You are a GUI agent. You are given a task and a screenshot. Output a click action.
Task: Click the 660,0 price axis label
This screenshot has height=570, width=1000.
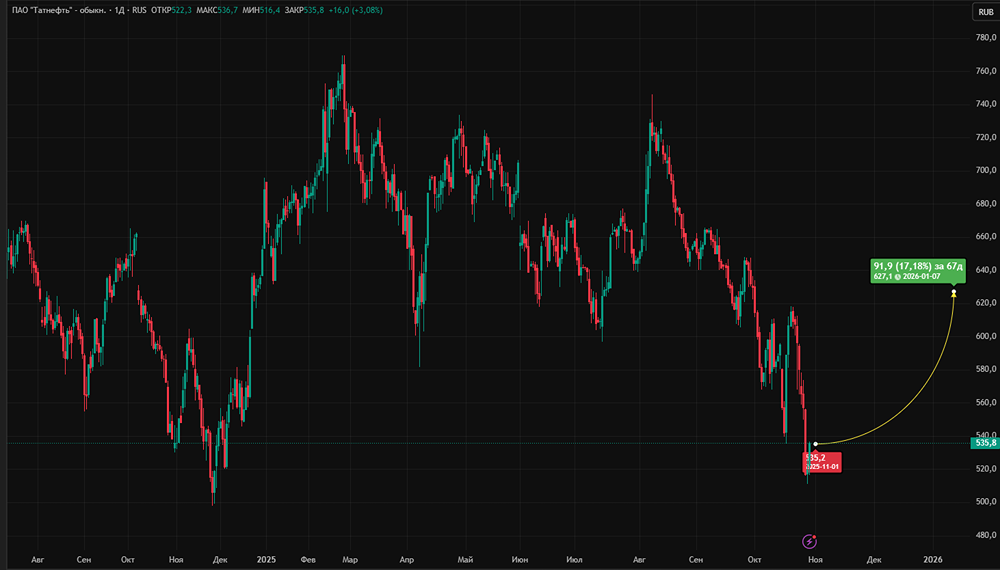[x=985, y=237]
